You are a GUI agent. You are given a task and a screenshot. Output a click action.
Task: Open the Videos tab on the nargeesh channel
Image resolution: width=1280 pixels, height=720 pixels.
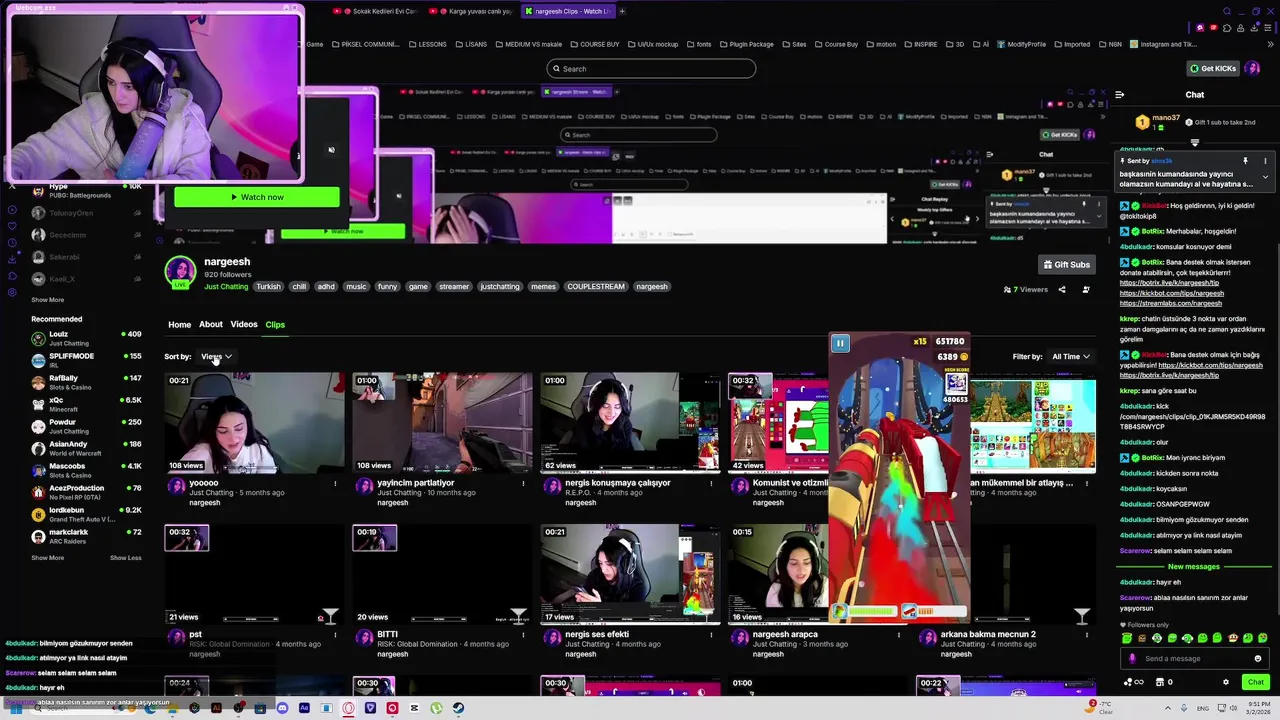point(244,324)
